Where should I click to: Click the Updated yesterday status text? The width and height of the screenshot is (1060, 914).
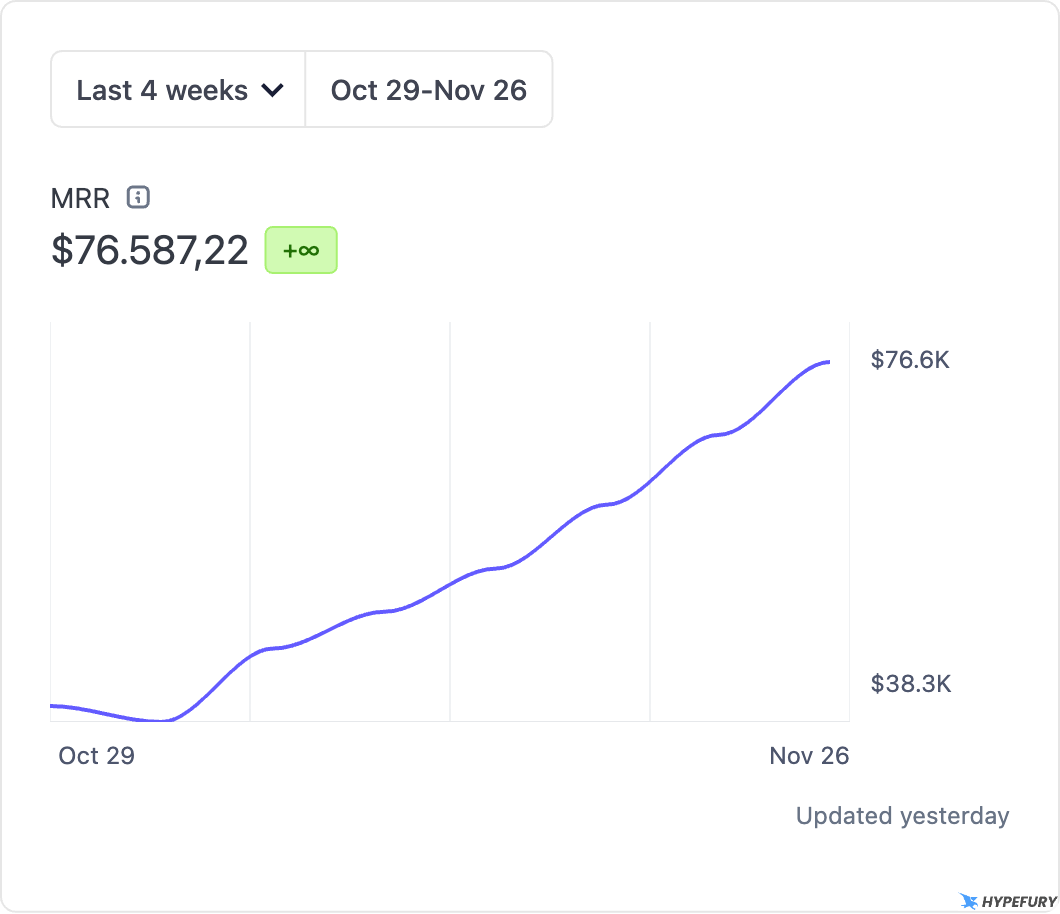(902, 816)
